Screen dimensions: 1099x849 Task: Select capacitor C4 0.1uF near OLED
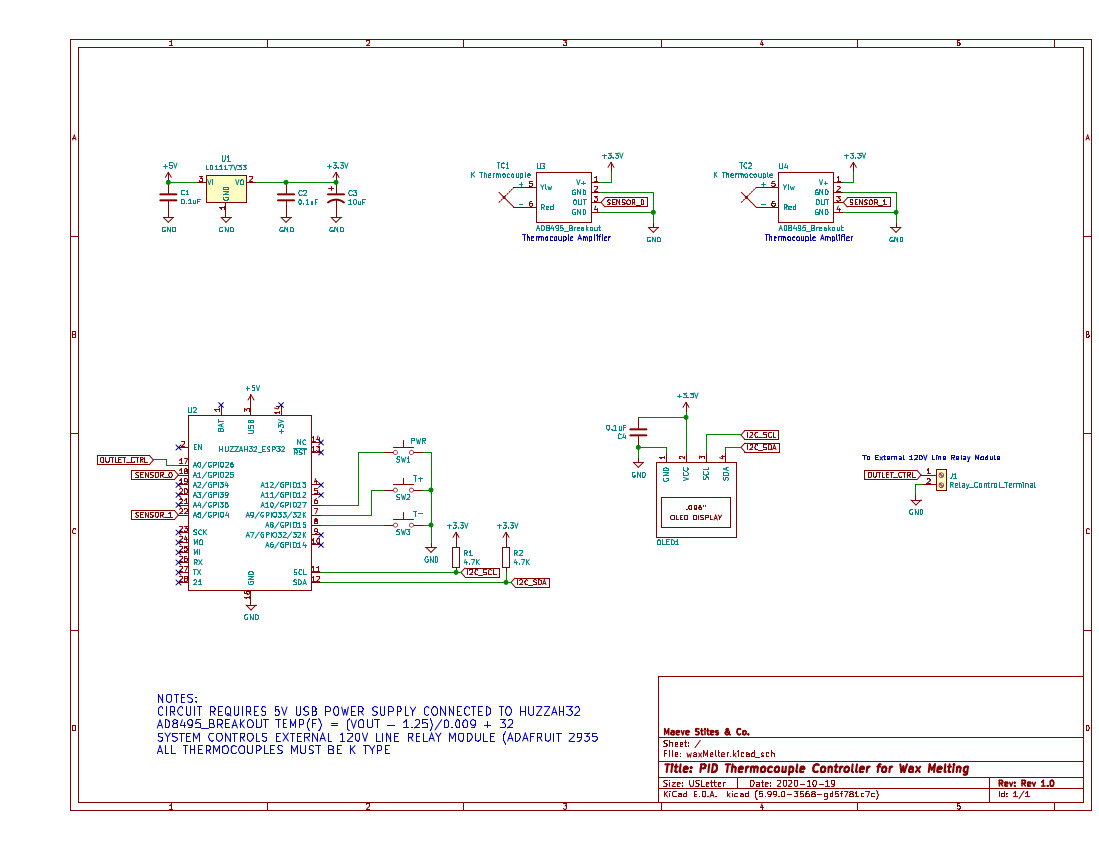(638, 432)
